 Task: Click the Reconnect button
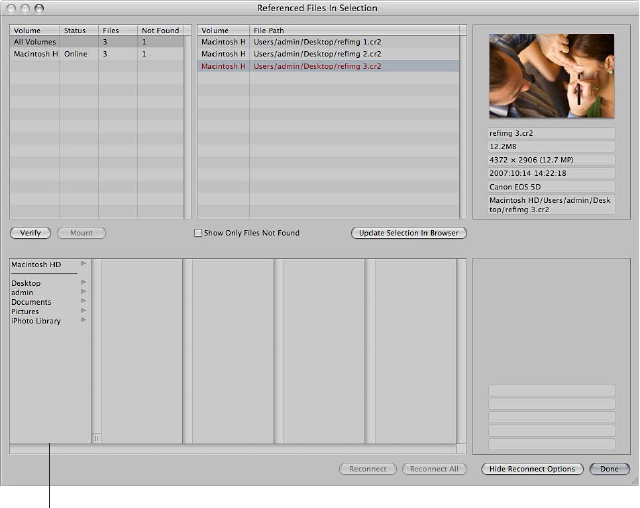pyautogui.click(x=368, y=469)
